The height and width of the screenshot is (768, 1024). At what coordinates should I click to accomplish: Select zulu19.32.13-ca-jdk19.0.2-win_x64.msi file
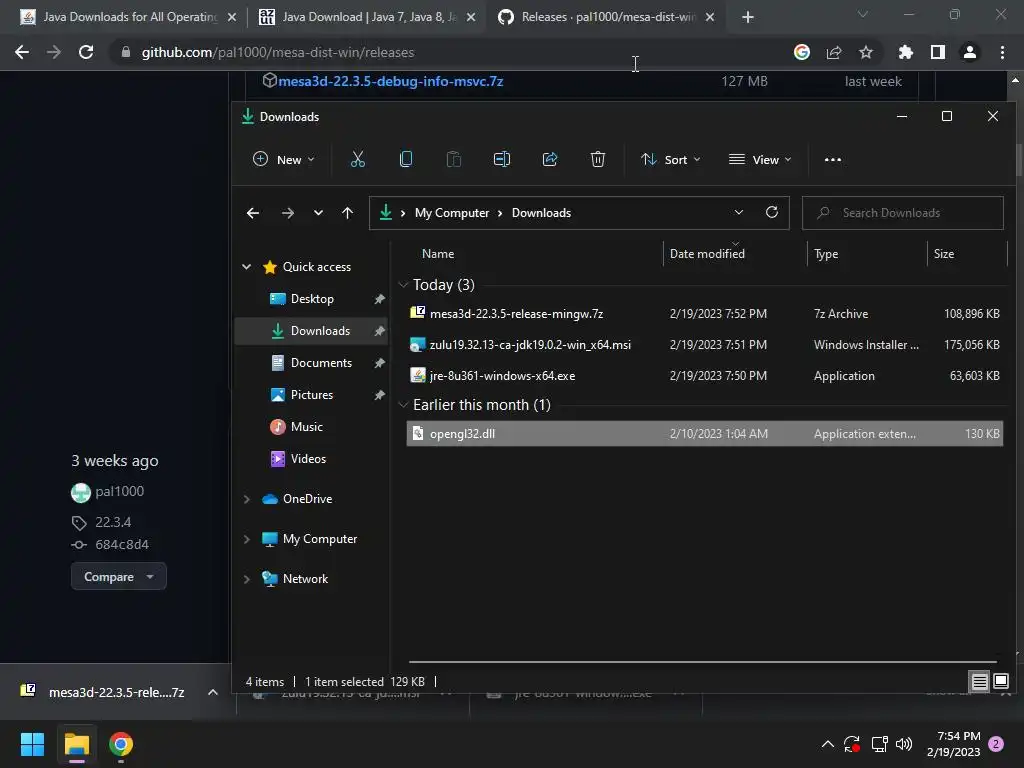point(704,345)
